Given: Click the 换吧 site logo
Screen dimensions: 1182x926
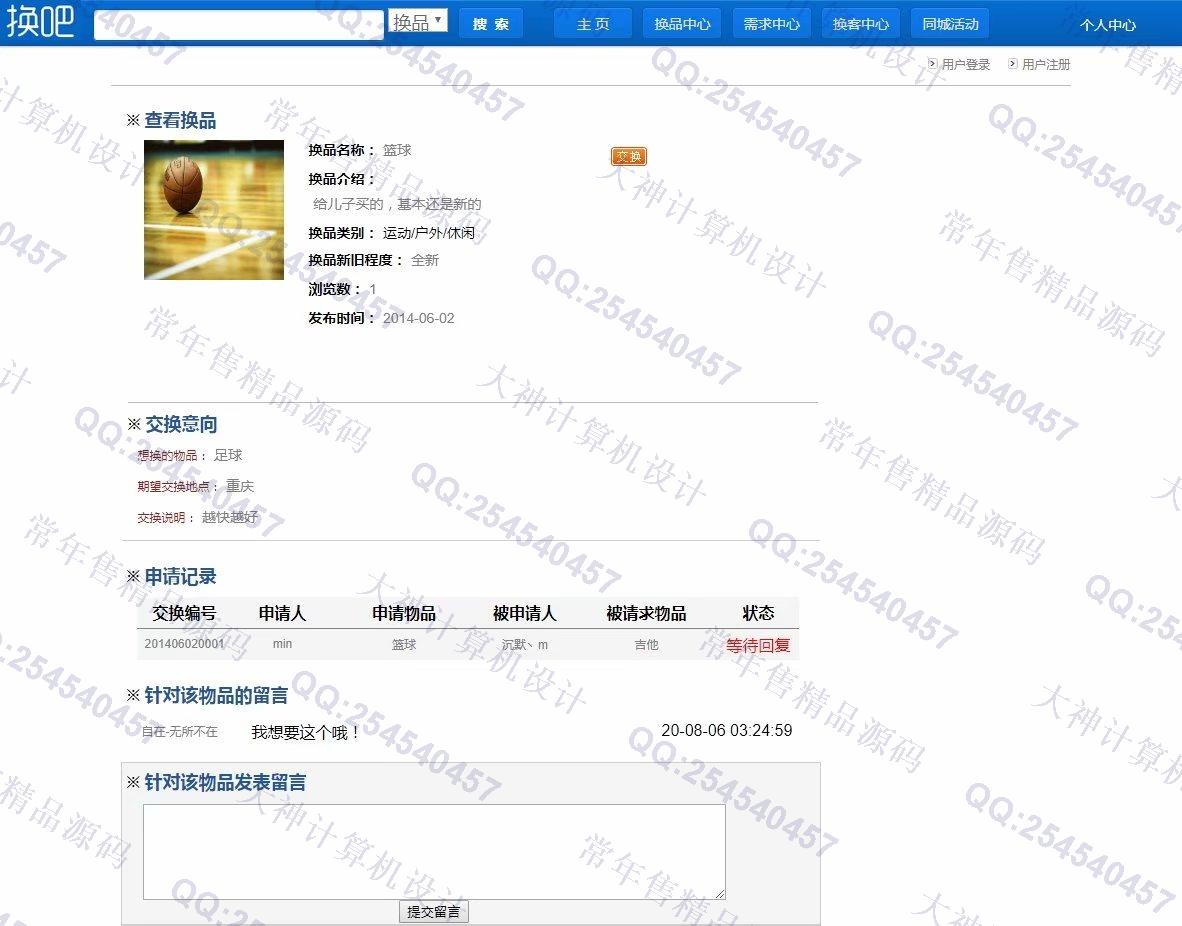Looking at the screenshot, I should pyautogui.click(x=41, y=21).
